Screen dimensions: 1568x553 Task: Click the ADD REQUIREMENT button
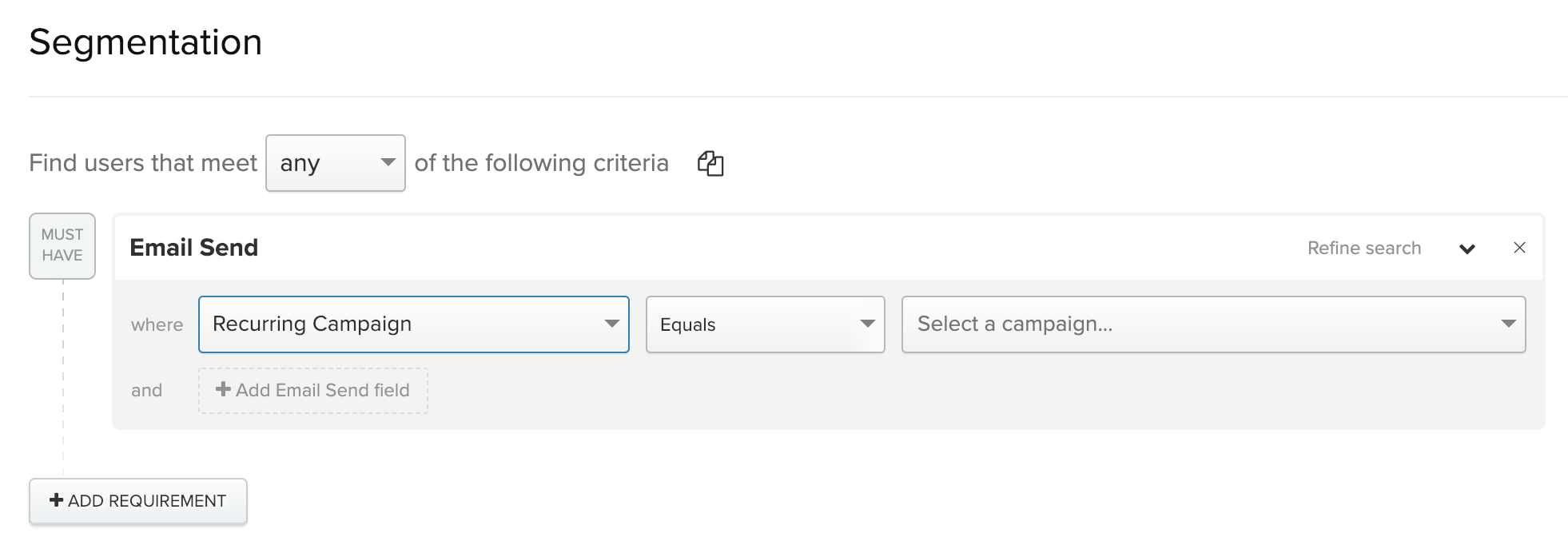pyautogui.click(x=138, y=501)
